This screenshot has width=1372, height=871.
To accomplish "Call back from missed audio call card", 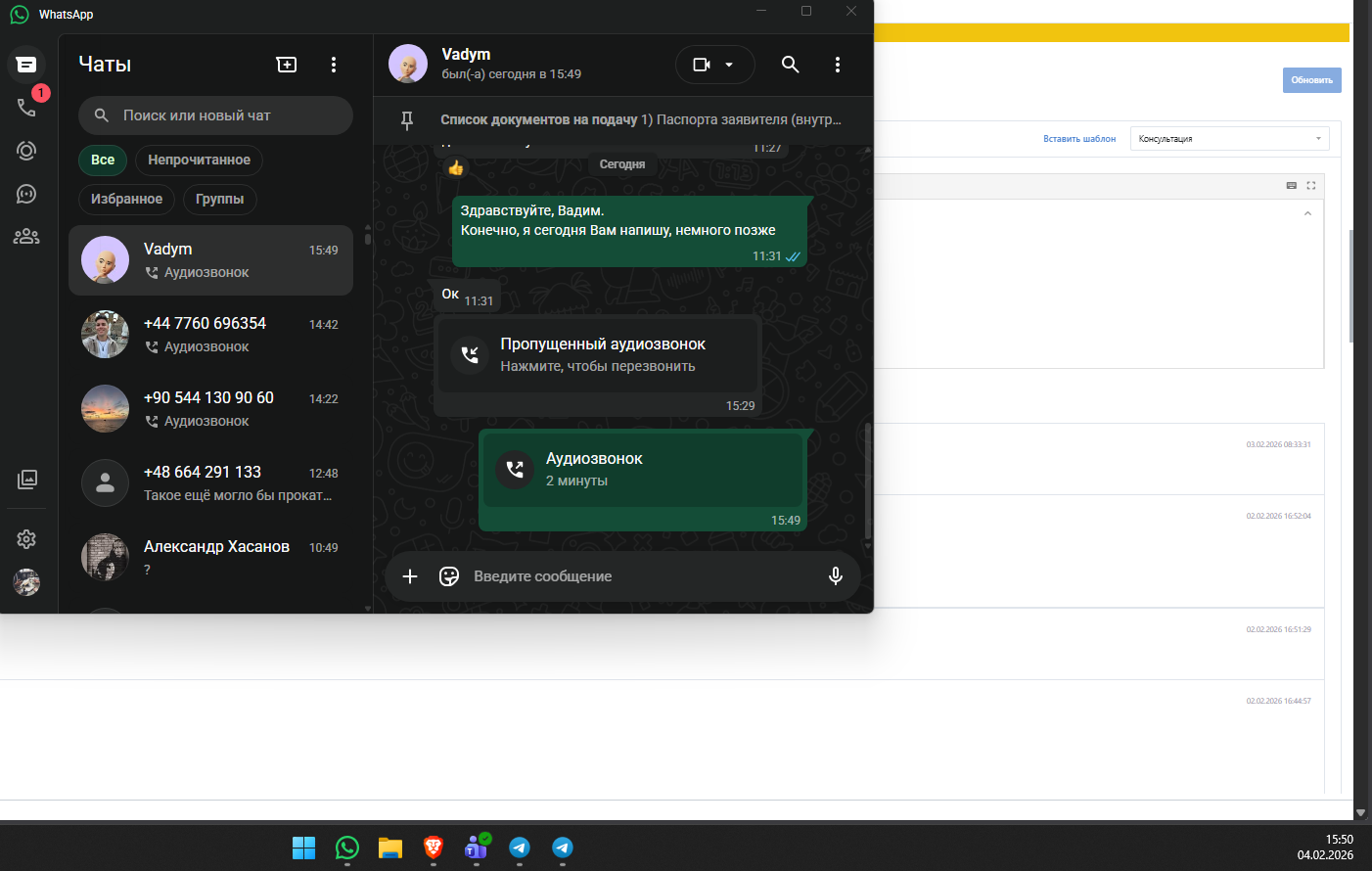I will click(x=598, y=355).
